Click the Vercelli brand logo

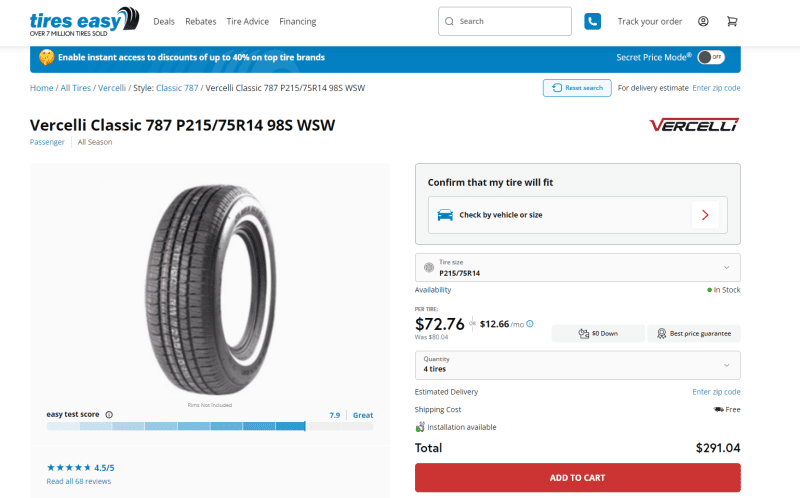694,125
